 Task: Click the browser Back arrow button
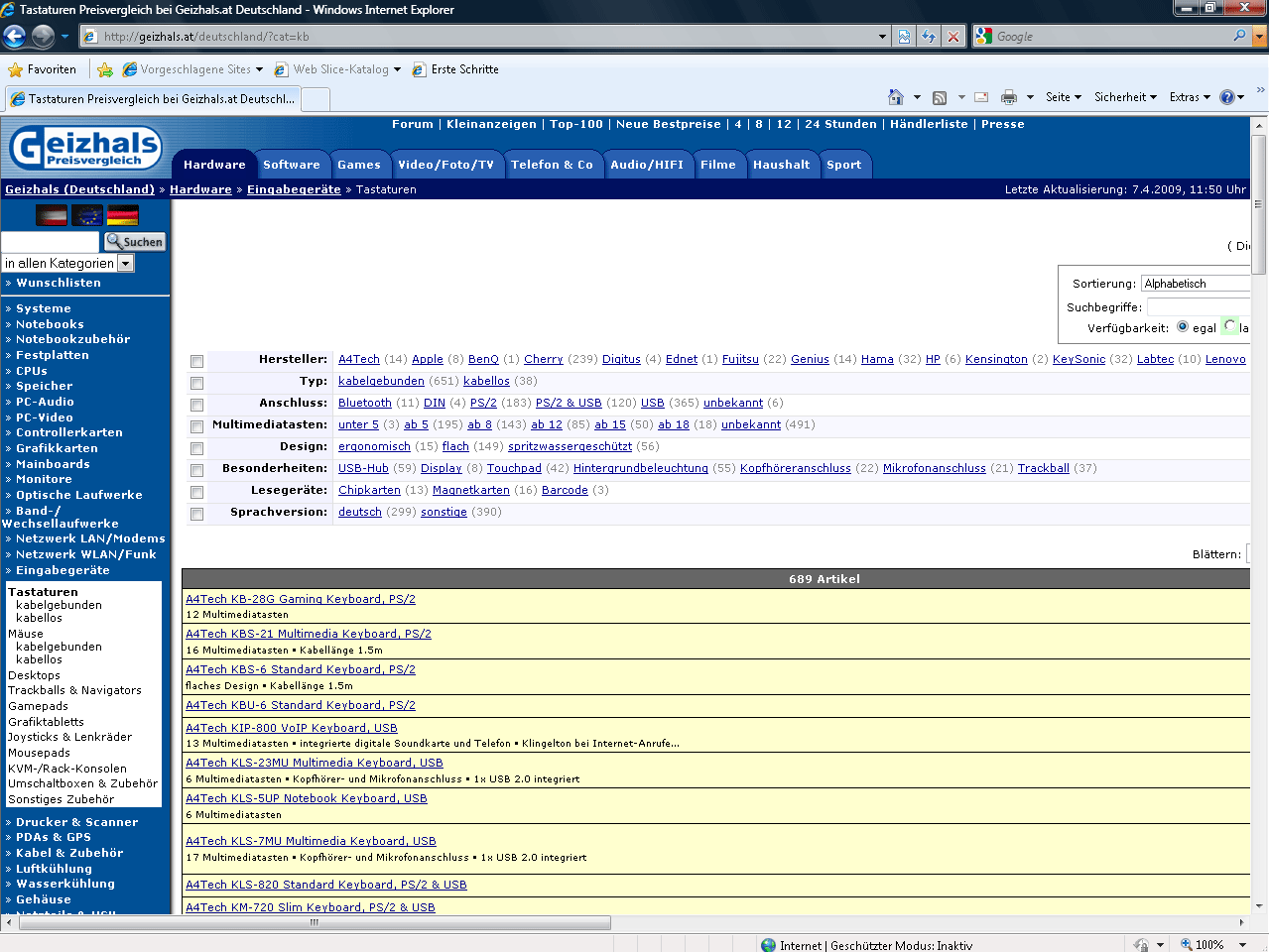pos(14,37)
